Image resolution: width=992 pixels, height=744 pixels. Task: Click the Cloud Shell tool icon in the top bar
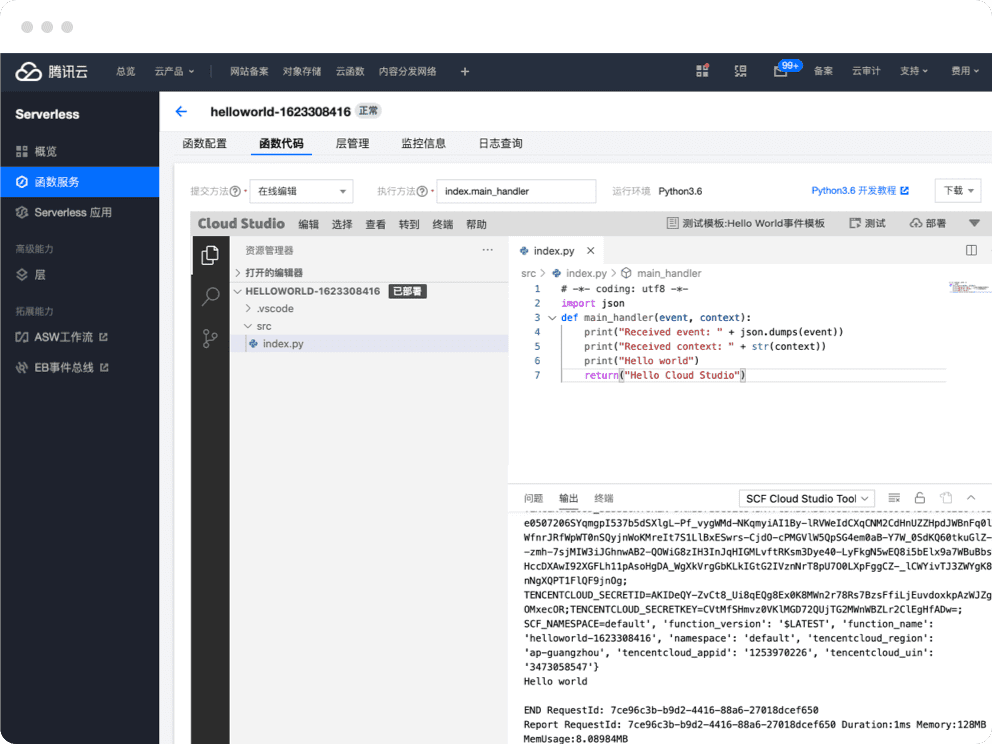tap(740, 71)
